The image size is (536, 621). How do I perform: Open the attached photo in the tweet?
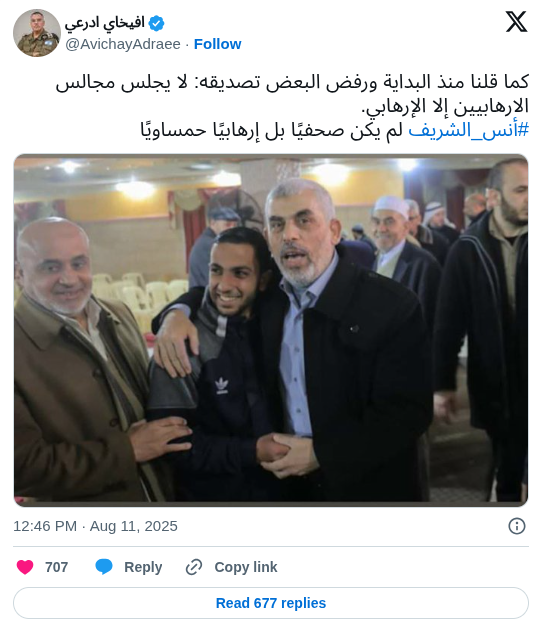pos(271,330)
